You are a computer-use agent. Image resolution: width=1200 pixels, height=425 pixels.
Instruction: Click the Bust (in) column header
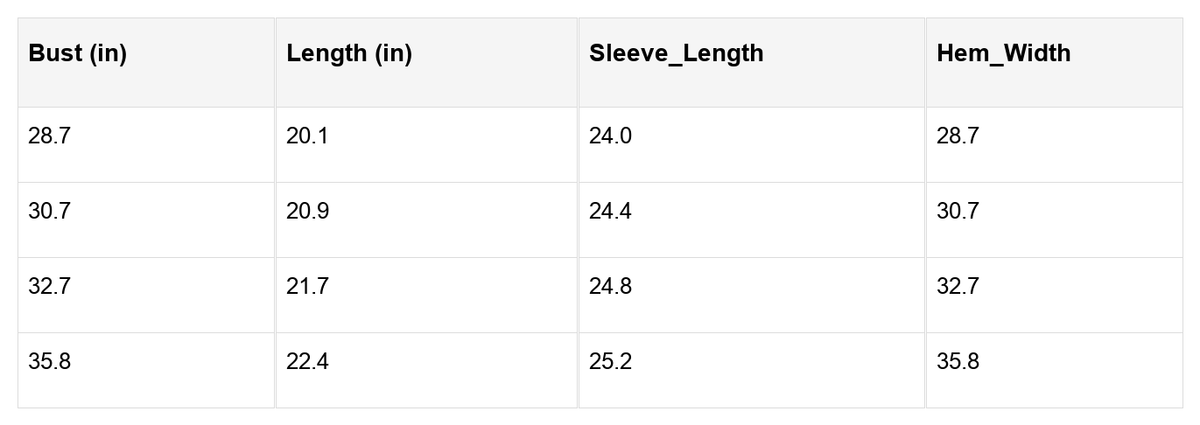click(x=146, y=62)
